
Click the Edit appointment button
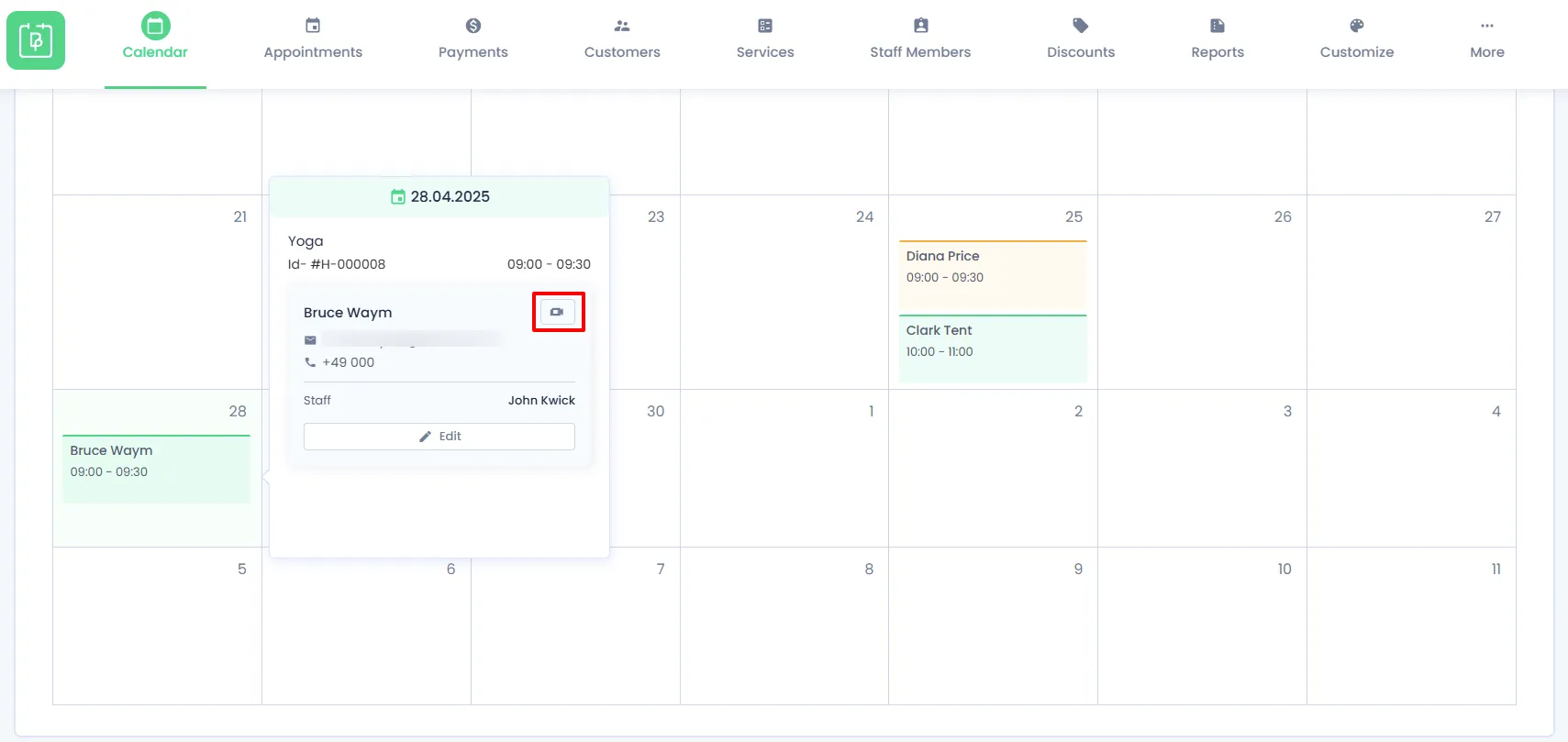point(439,437)
